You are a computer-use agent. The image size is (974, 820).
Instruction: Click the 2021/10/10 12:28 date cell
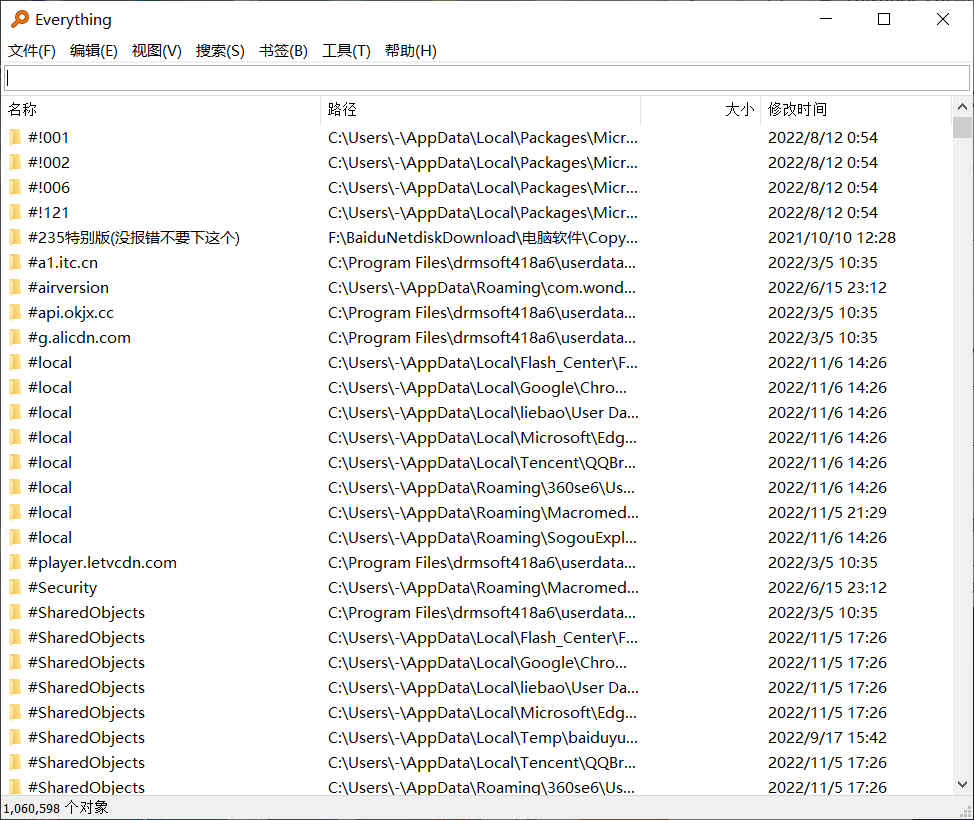[832, 237]
